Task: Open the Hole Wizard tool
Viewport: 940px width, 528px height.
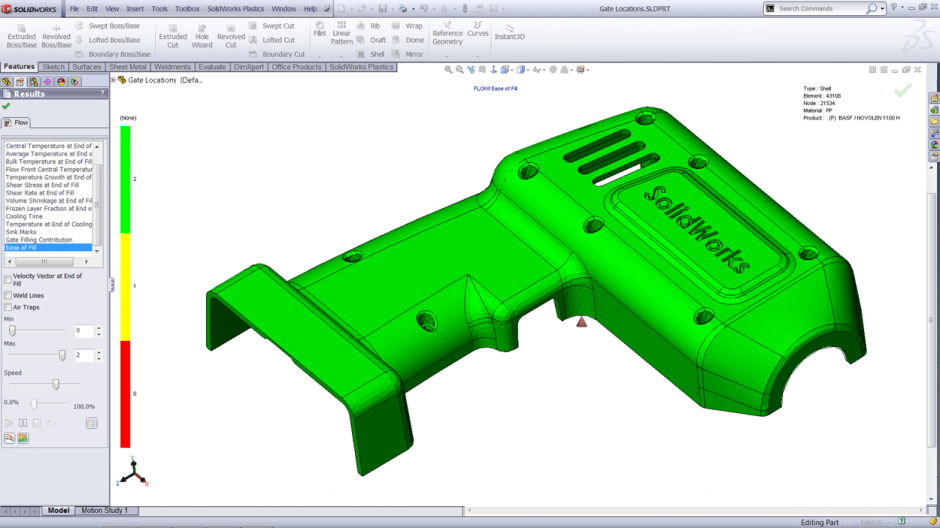Action: pos(202,37)
